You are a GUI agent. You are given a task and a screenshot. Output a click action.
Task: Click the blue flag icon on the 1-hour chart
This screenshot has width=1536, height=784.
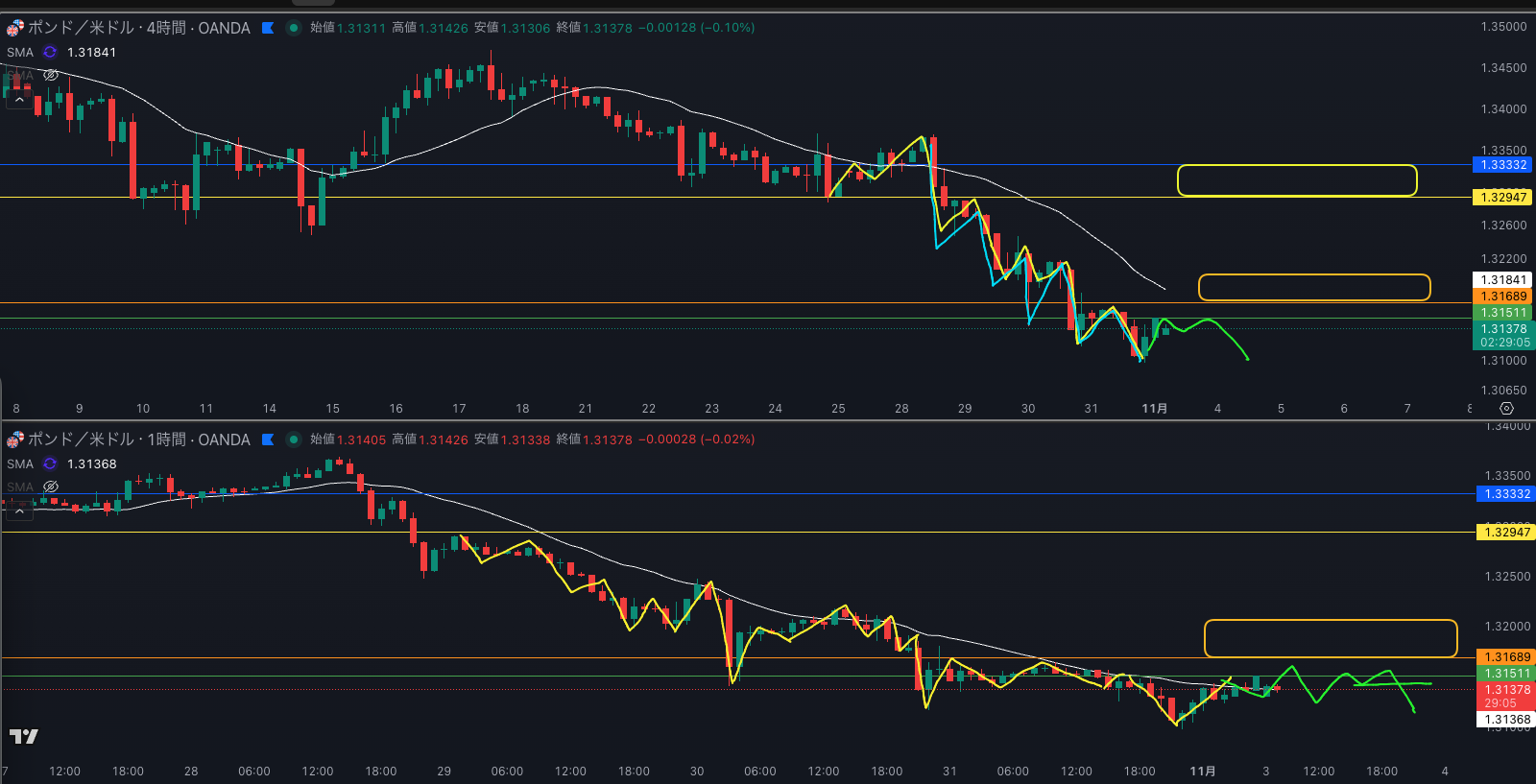tap(268, 440)
